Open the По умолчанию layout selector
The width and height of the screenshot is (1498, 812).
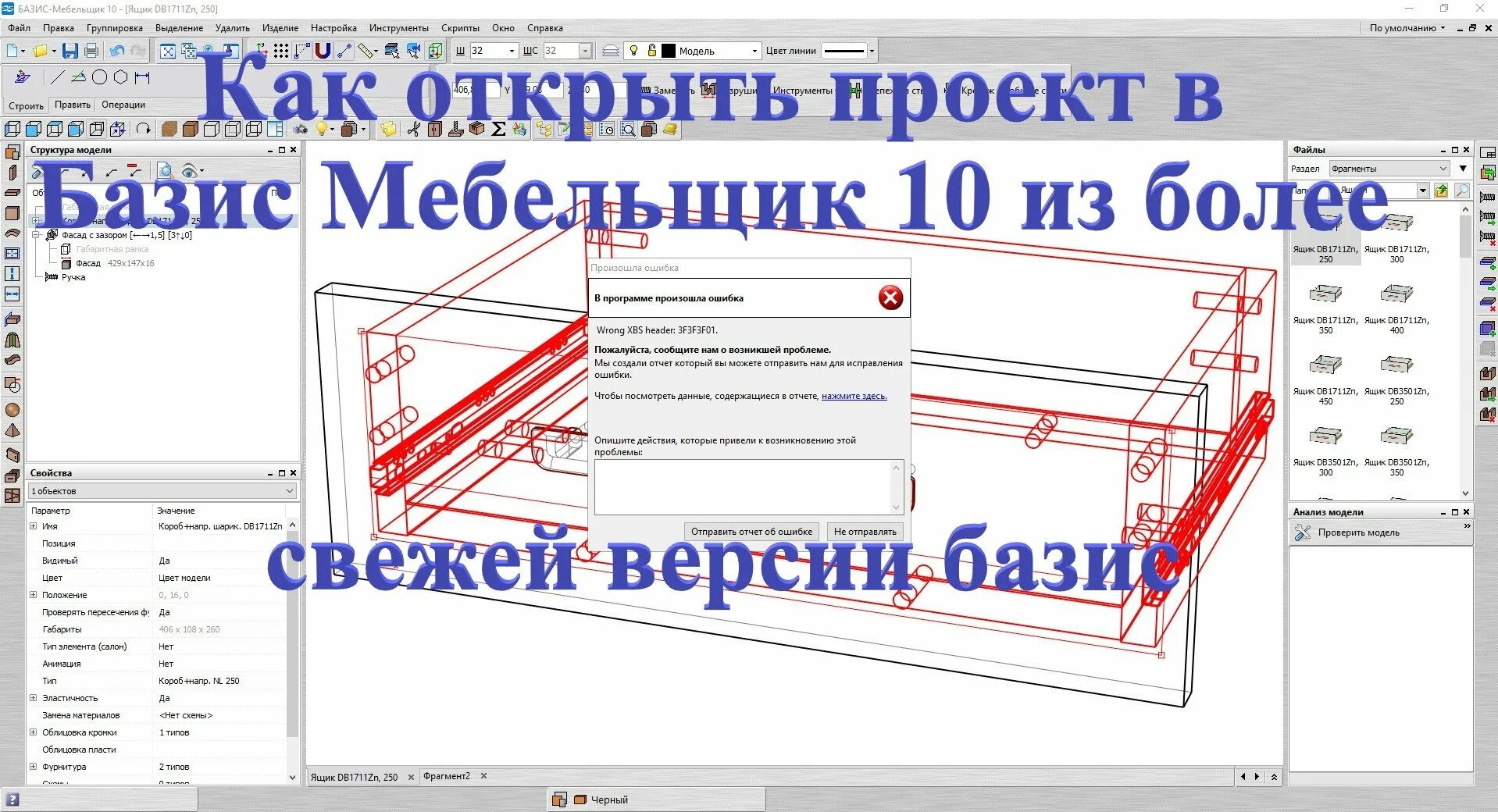(1407, 28)
